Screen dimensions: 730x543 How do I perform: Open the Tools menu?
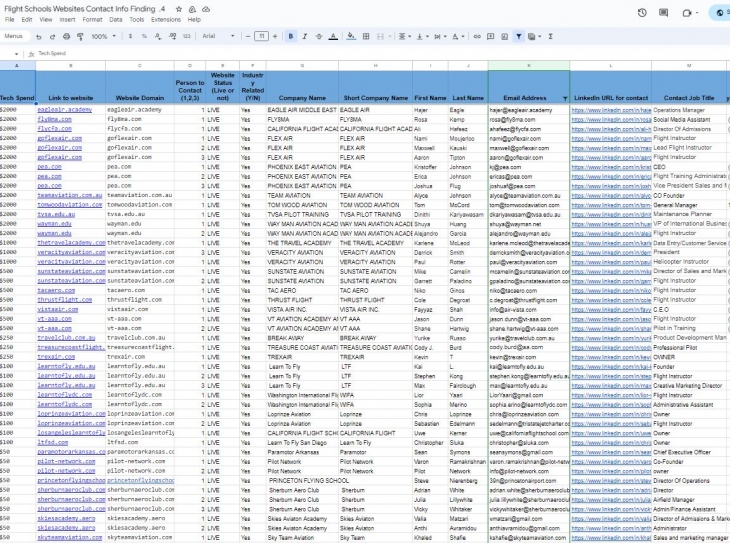(x=136, y=20)
